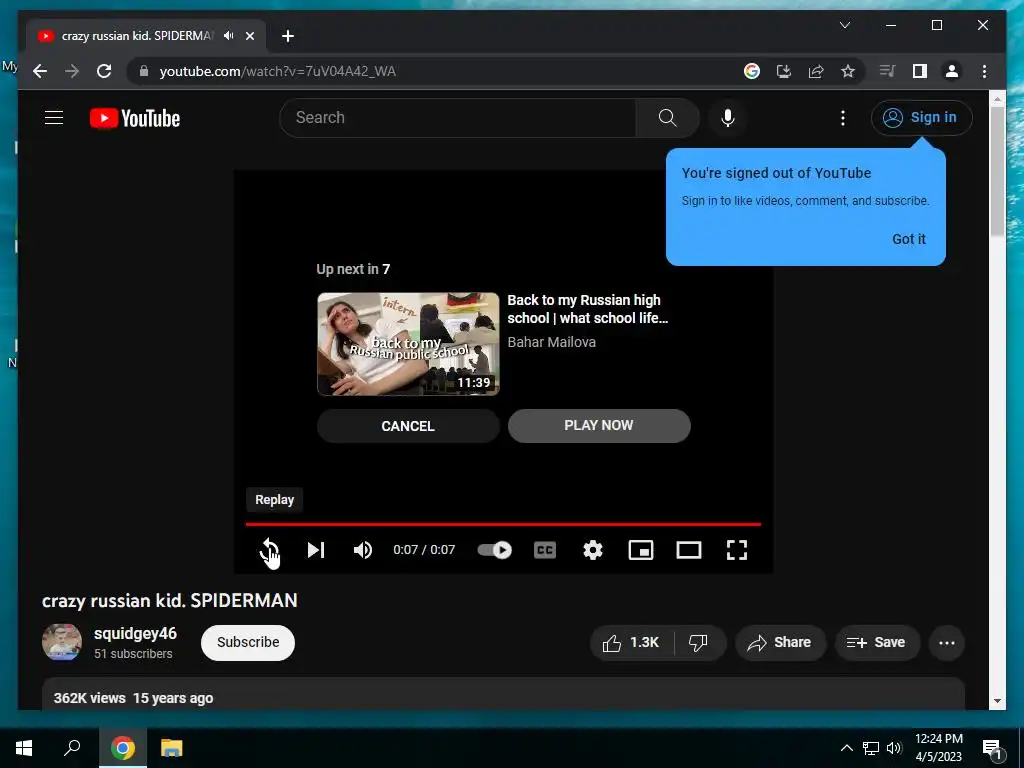The image size is (1024, 768).
Task: Select the crazy russian kid tab
Action: pos(145,36)
